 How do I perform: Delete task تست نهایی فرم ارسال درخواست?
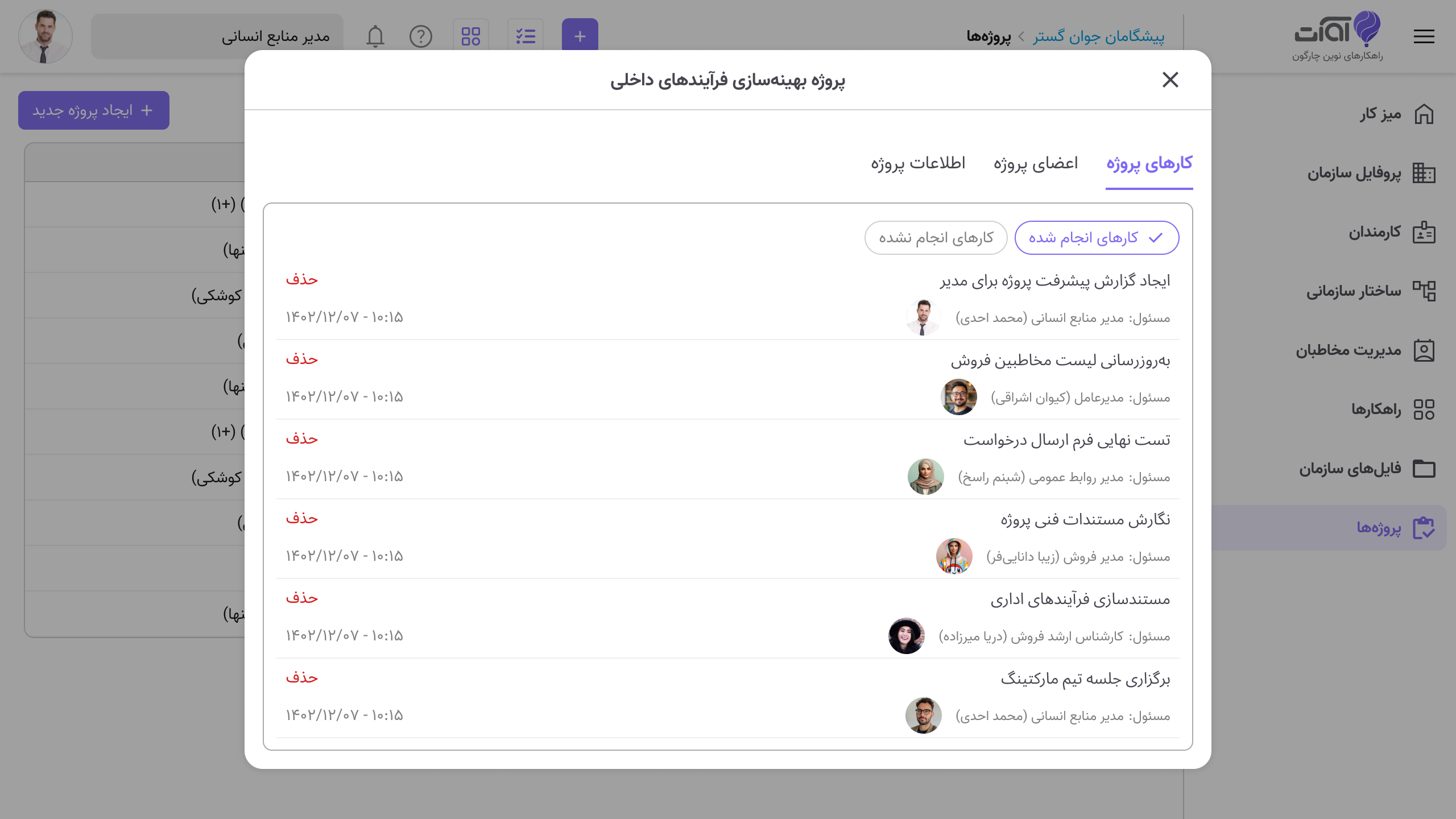[302, 439]
